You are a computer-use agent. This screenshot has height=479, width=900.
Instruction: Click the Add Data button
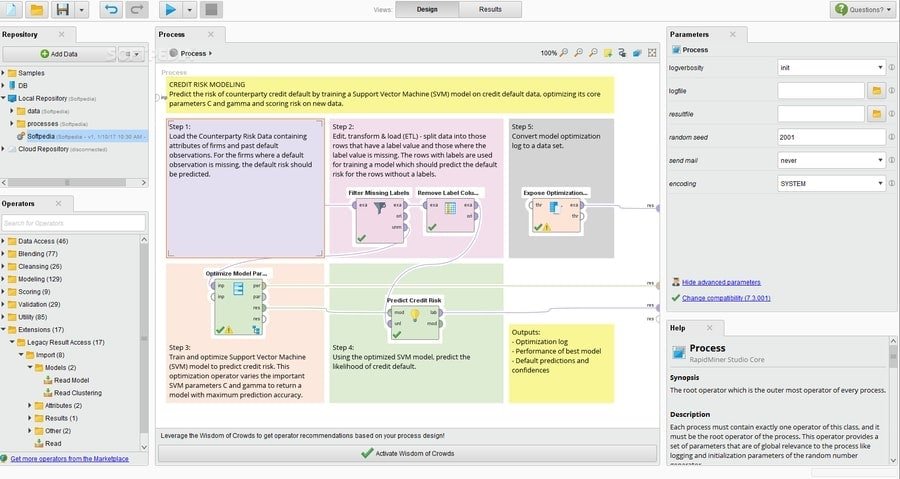pos(59,53)
